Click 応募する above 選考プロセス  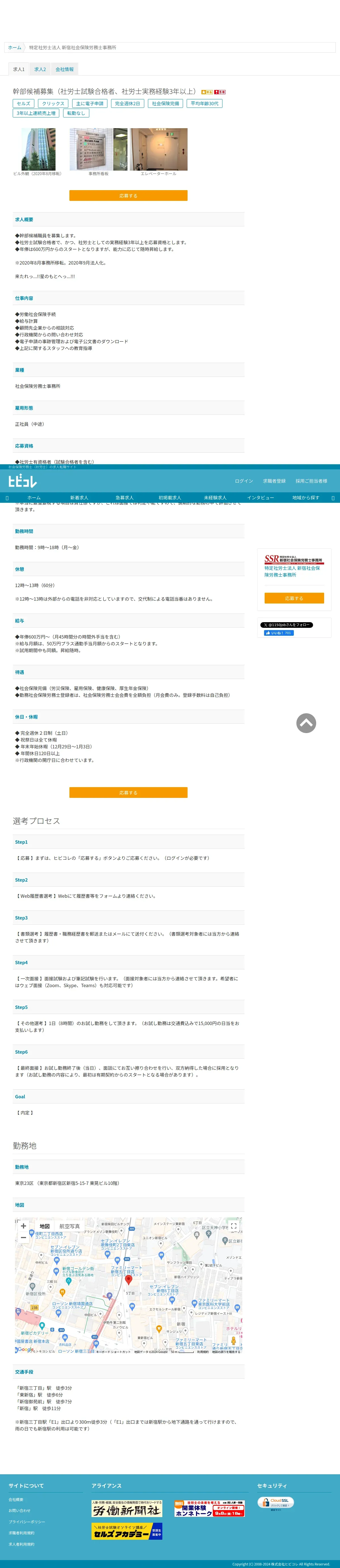pos(129,792)
